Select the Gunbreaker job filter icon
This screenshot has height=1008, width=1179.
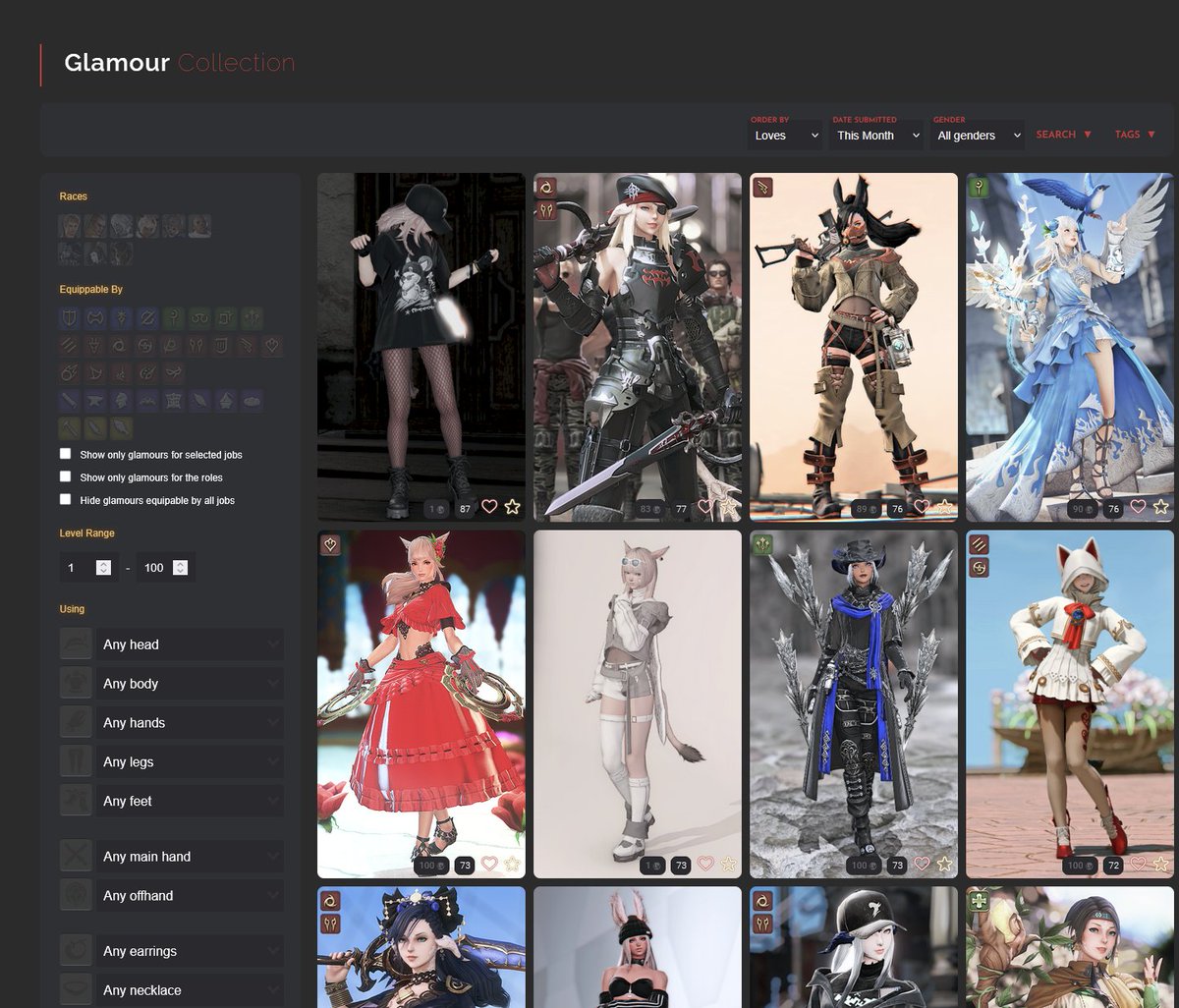click(x=147, y=317)
